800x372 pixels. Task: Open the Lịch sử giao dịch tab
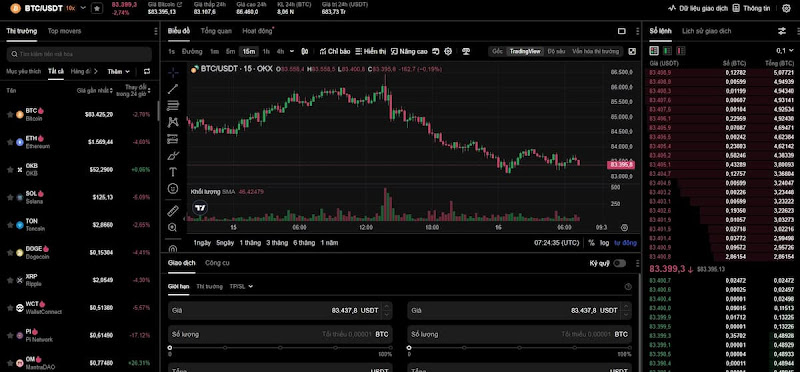pyautogui.click(x=707, y=31)
